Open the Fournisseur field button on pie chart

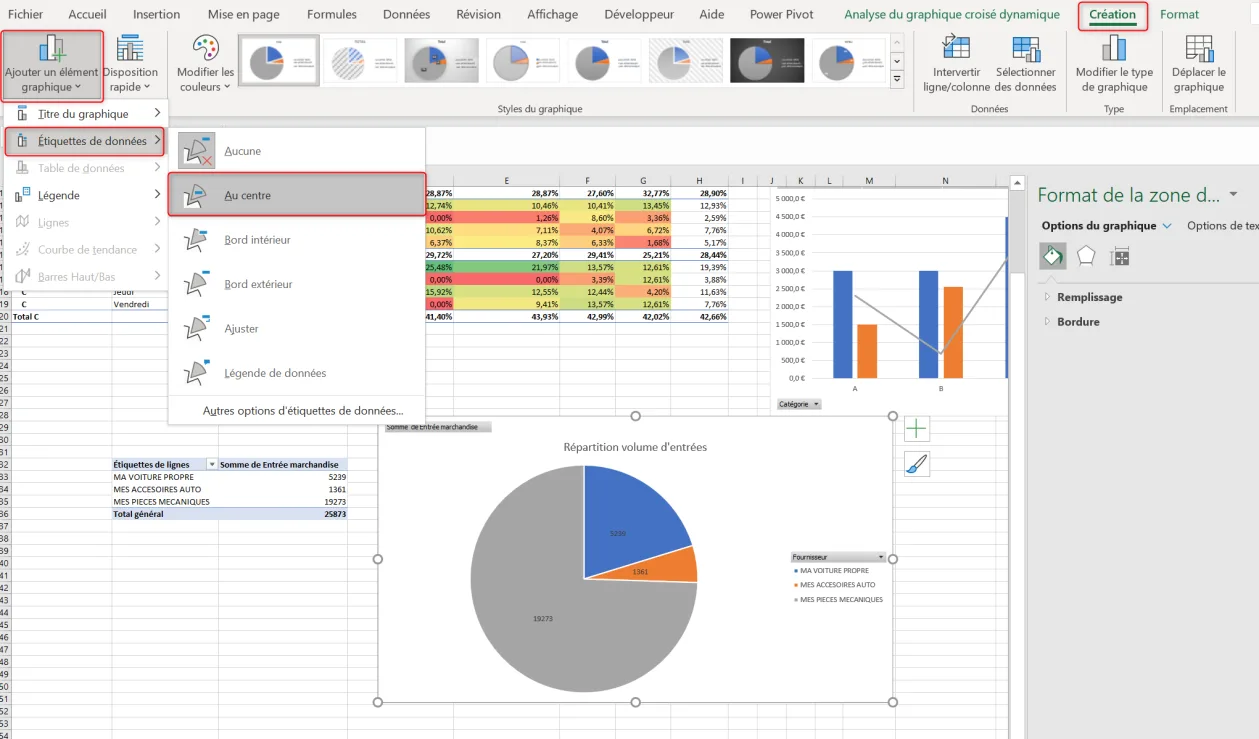pos(838,557)
